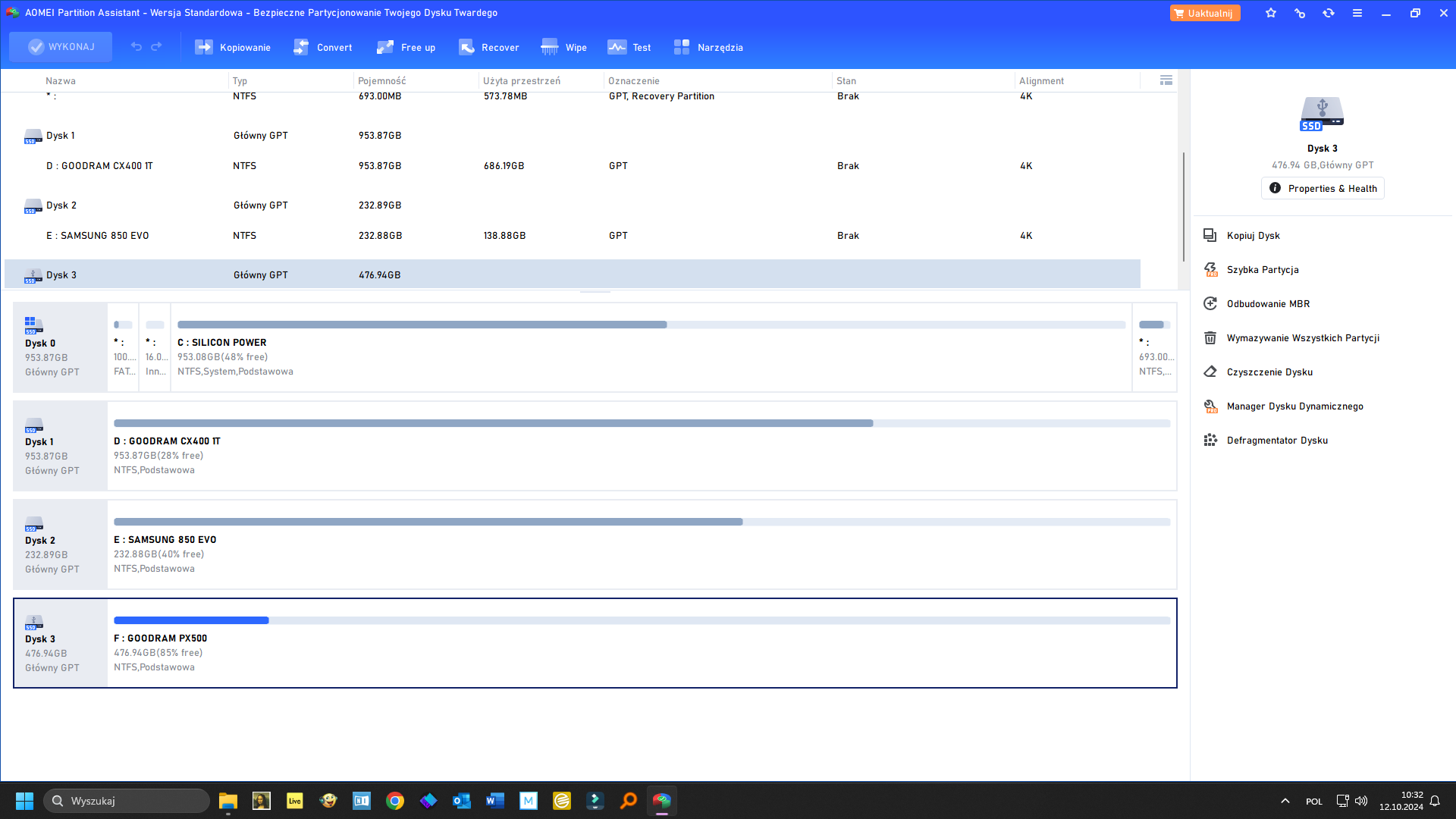The image size is (1456, 819).
Task: Select the Dysk 0 block in the disk map
Action: click(x=60, y=347)
